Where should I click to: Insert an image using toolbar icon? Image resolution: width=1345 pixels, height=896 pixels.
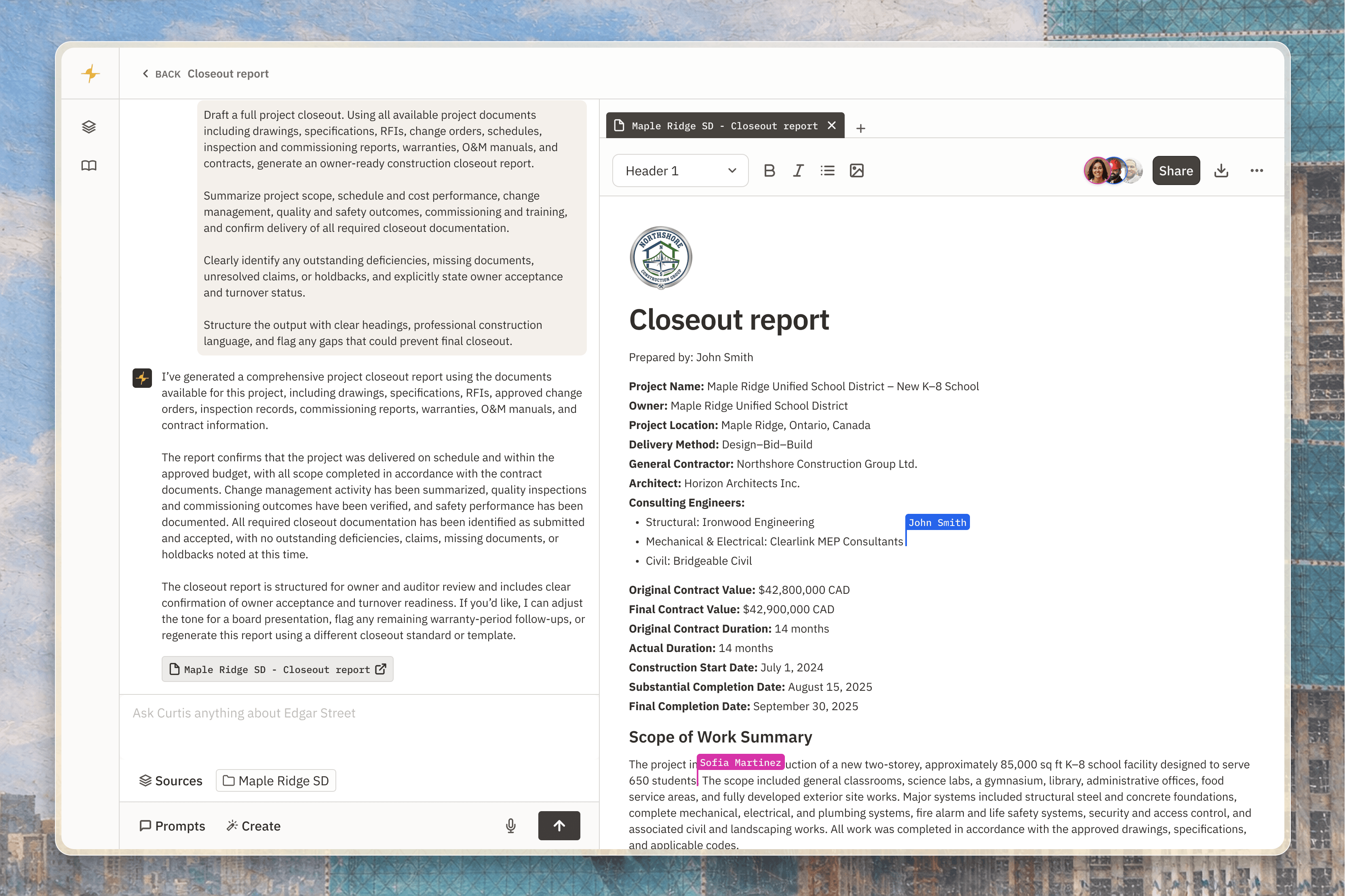(x=856, y=170)
